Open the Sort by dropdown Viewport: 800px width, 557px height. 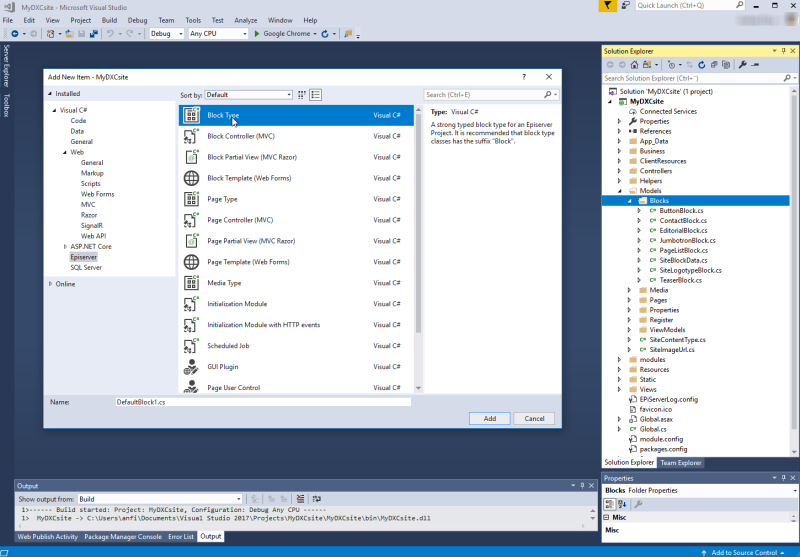pos(248,95)
